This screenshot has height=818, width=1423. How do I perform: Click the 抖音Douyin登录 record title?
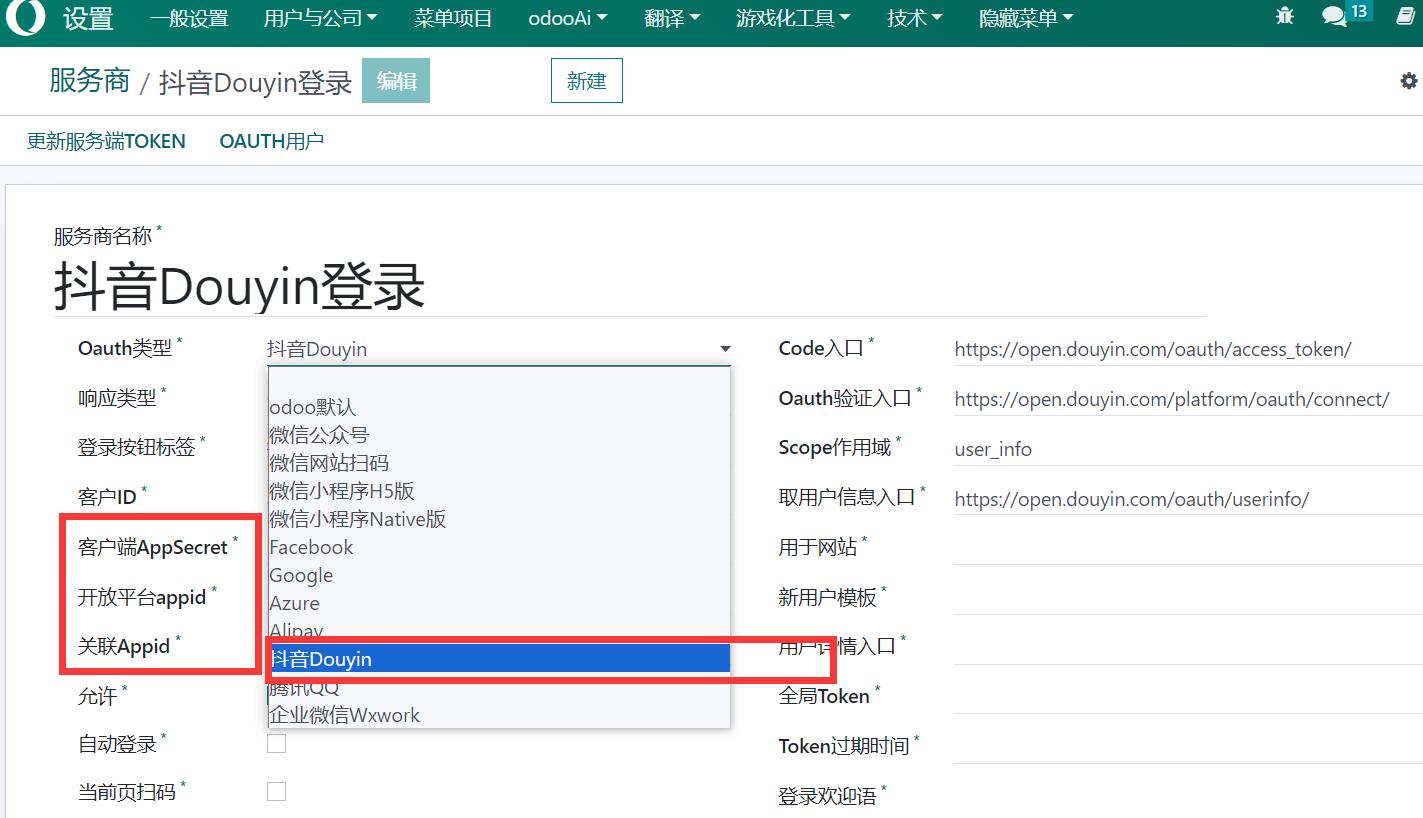tap(240, 287)
